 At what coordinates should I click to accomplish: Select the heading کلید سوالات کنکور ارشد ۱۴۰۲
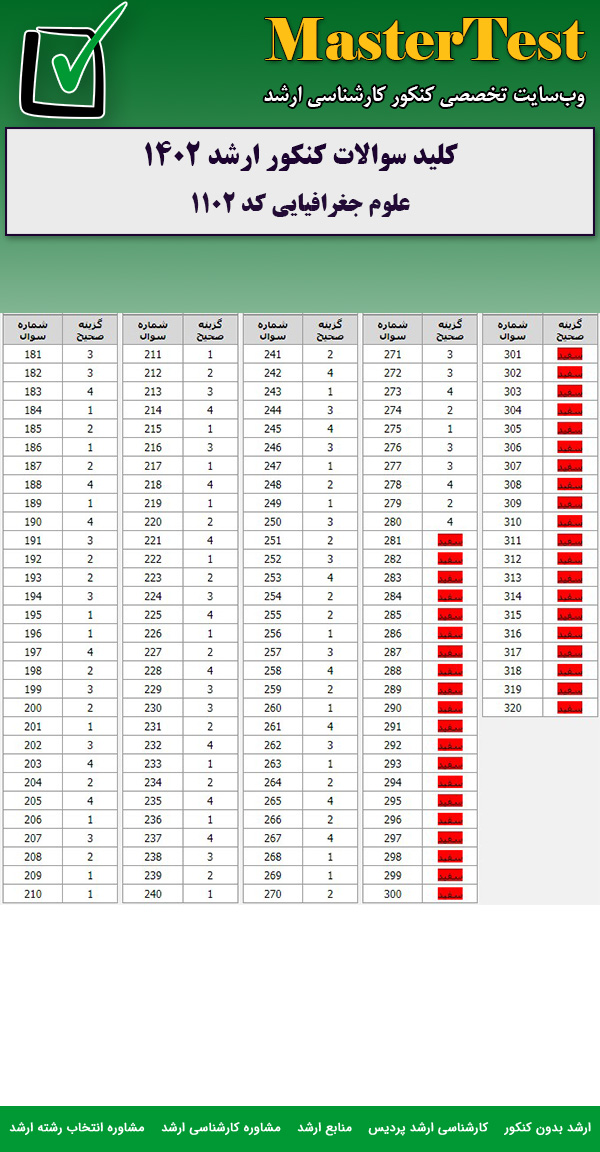[x=301, y=156]
